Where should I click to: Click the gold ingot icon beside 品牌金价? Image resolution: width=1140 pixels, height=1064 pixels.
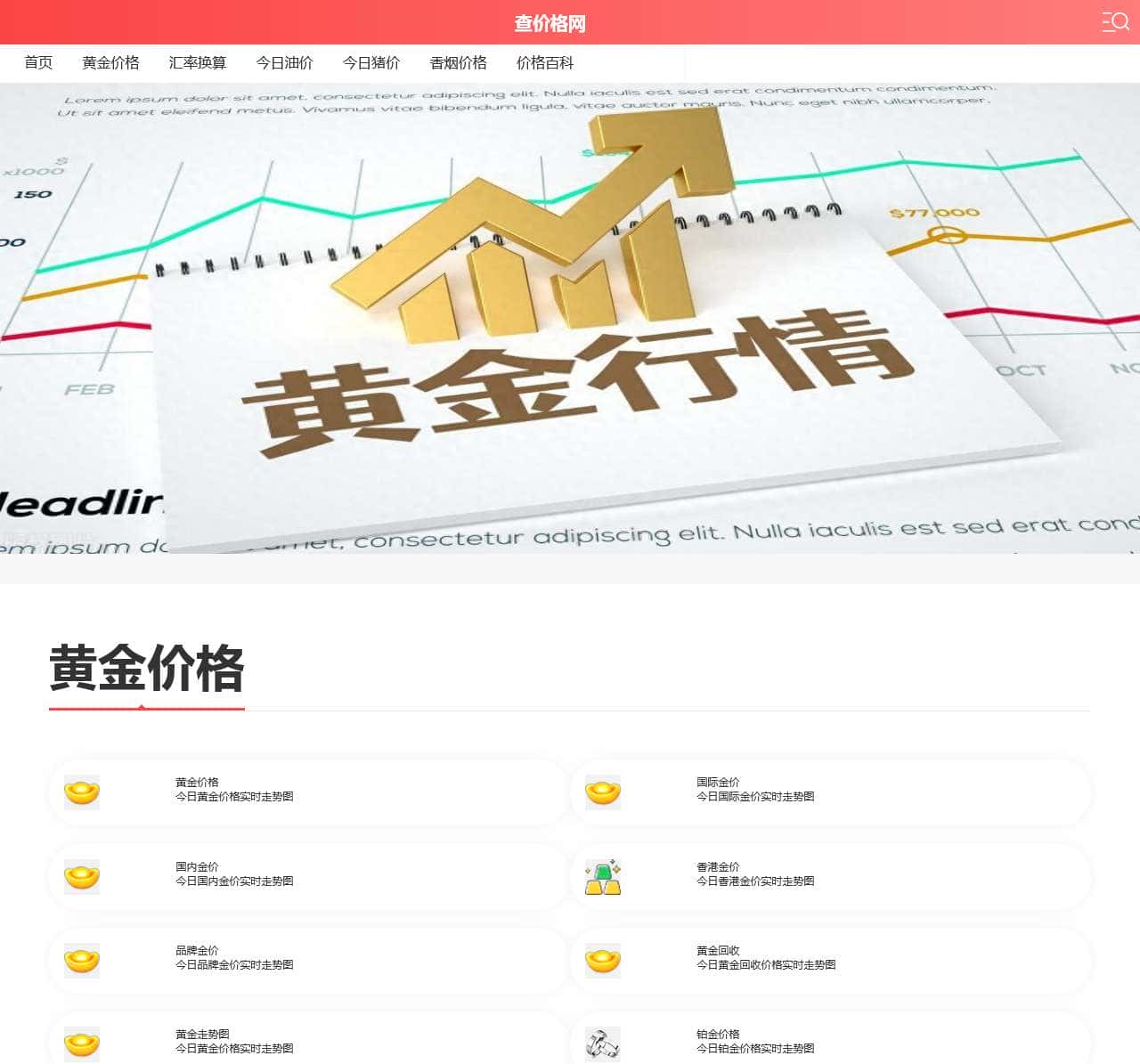click(81, 960)
